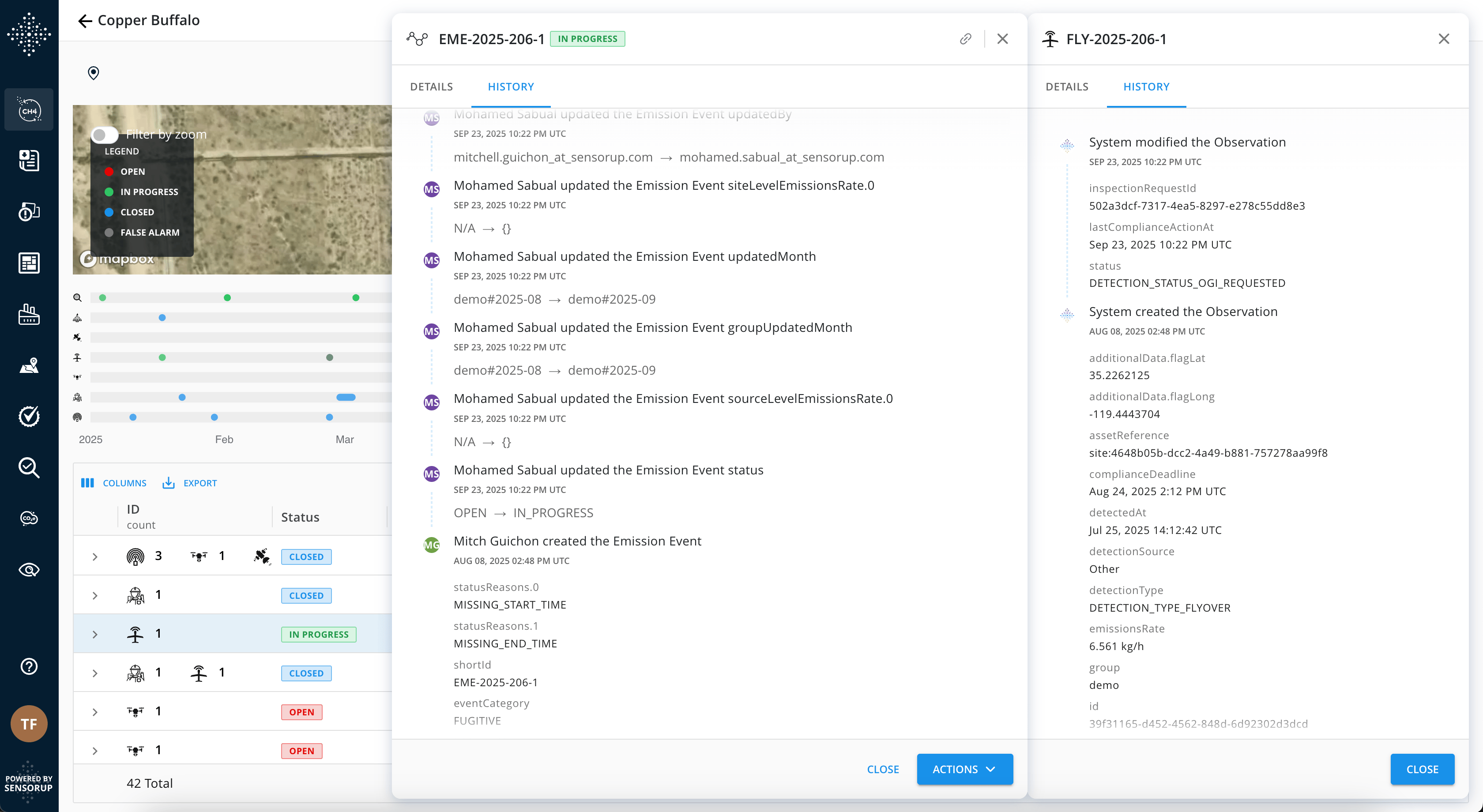Click the Status column header

pos(300,517)
